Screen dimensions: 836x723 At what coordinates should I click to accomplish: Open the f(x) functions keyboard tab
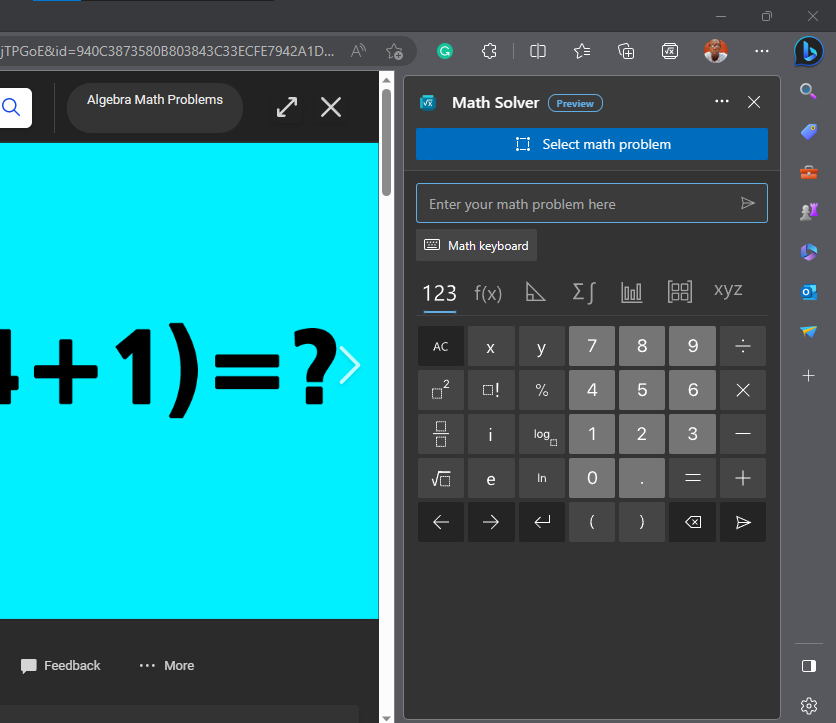(488, 293)
